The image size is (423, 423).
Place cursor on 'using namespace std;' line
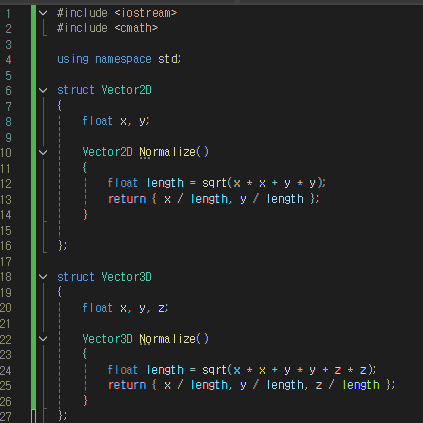pyautogui.click(x=119, y=59)
